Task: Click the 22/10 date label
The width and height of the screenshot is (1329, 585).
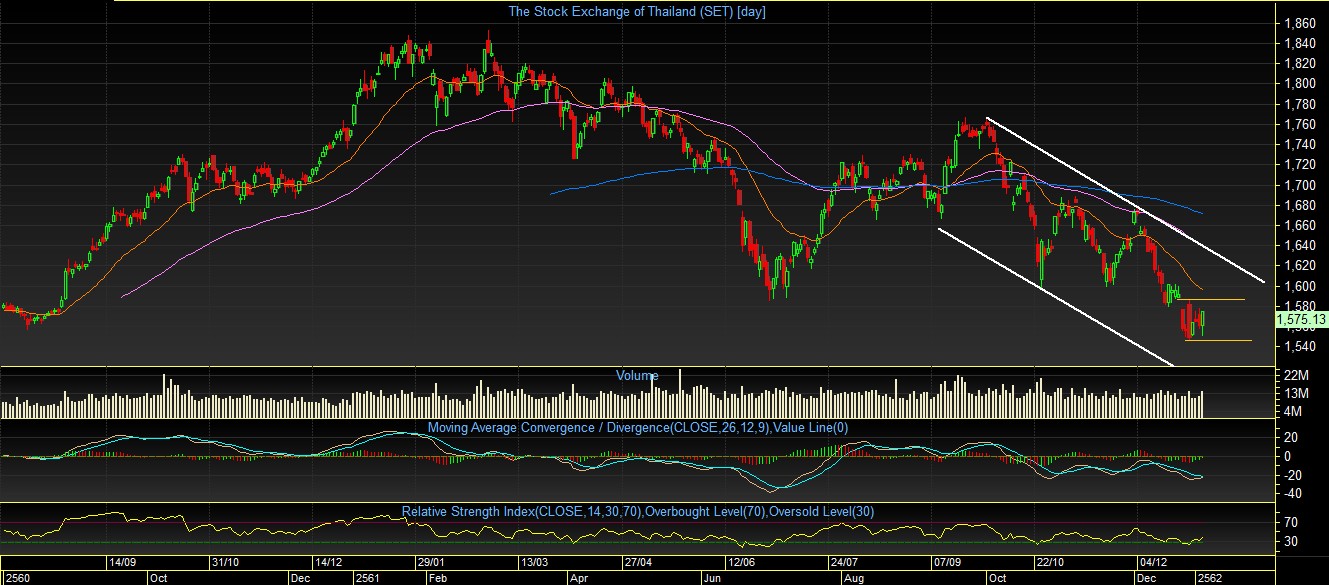Action: click(1053, 562)
